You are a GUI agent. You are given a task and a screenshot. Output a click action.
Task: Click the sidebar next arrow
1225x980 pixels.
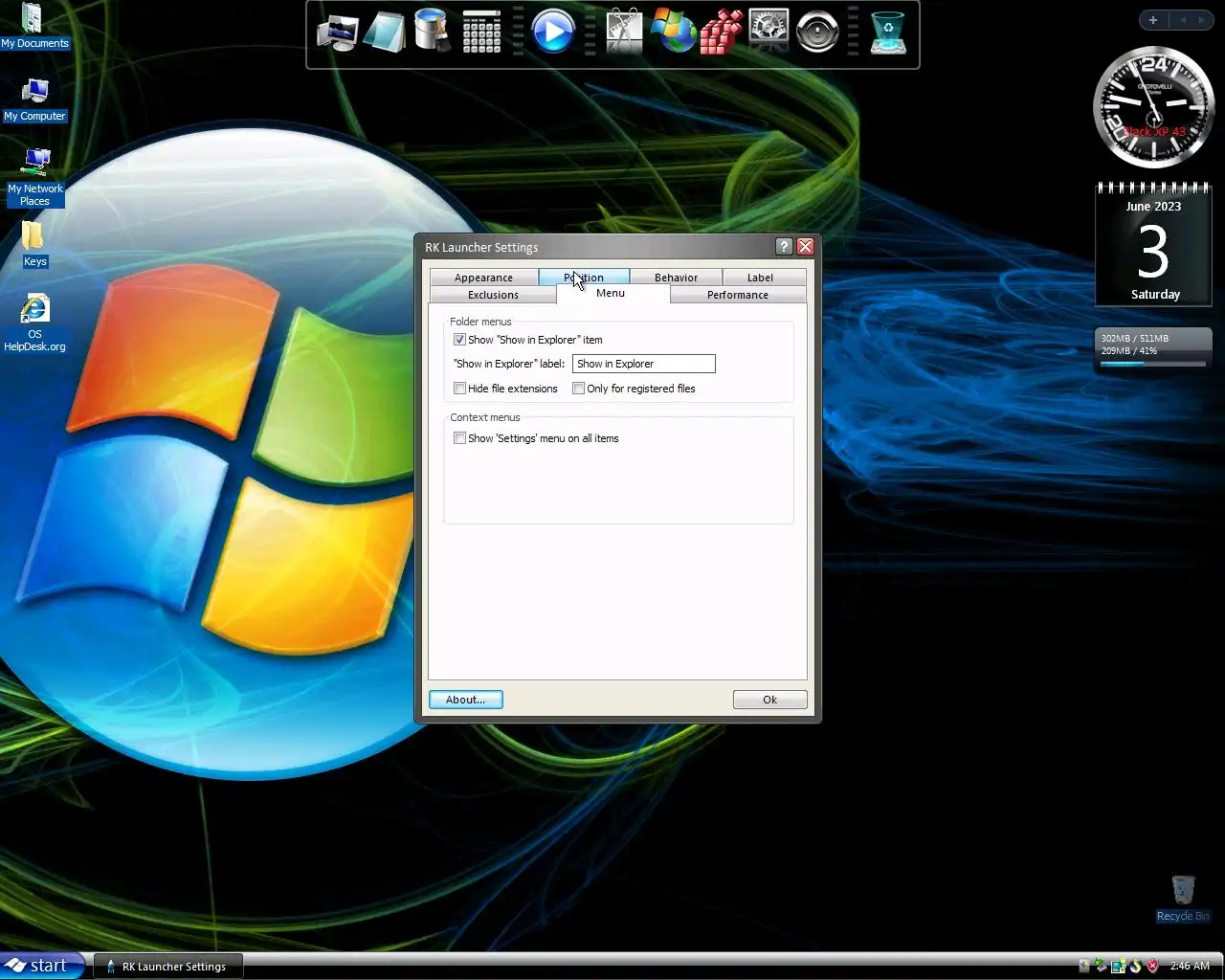point(1202,20)
